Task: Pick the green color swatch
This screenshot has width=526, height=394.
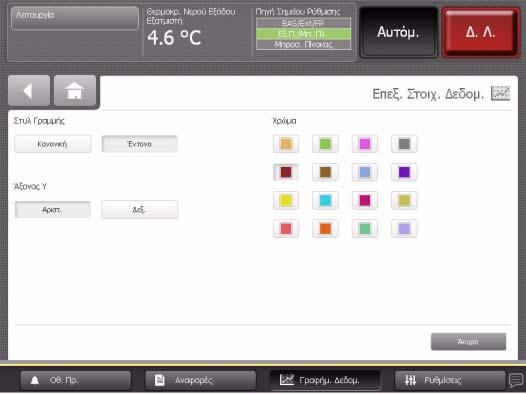Action: [325, 144]
